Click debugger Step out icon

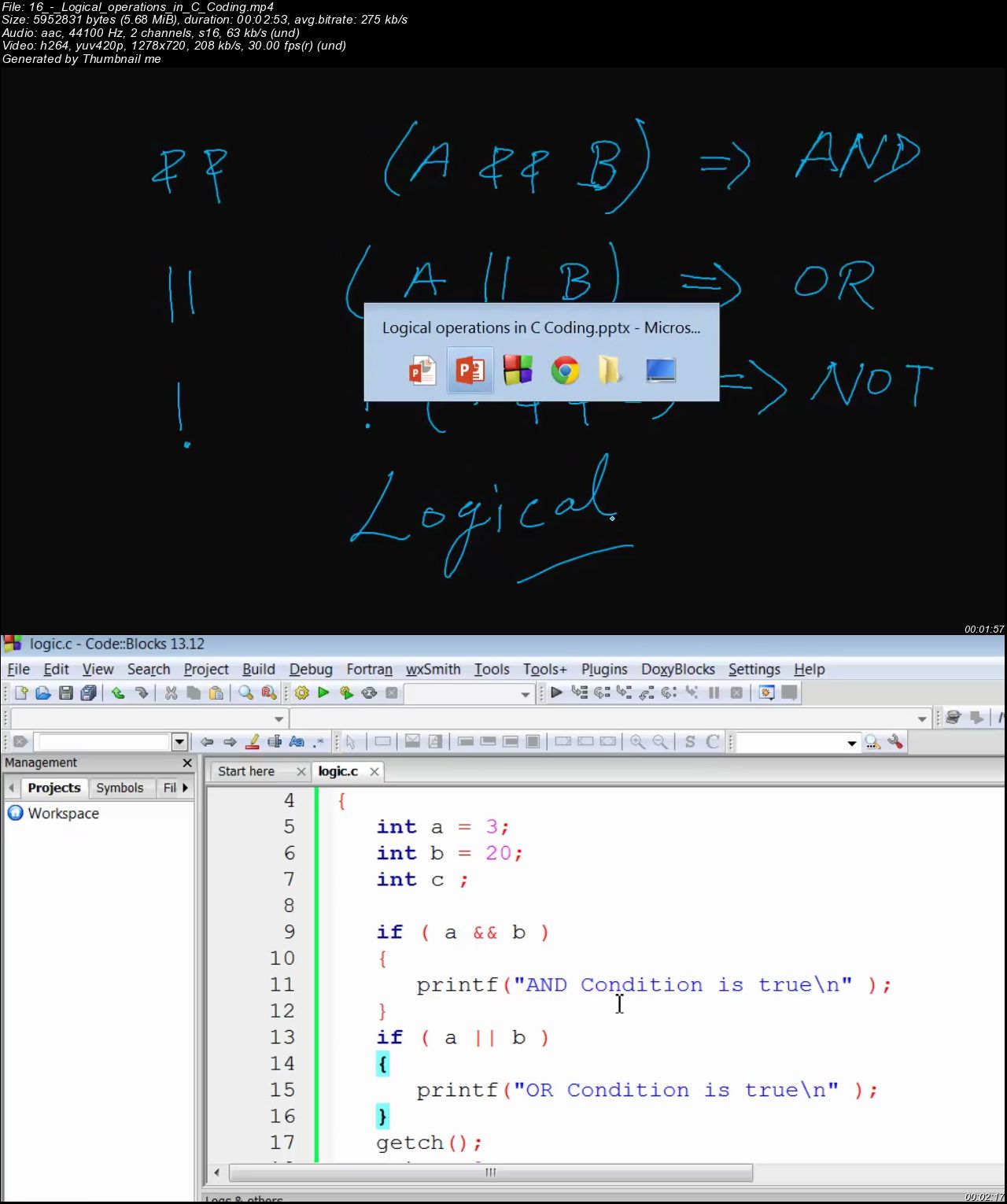(x=647, y=693)
